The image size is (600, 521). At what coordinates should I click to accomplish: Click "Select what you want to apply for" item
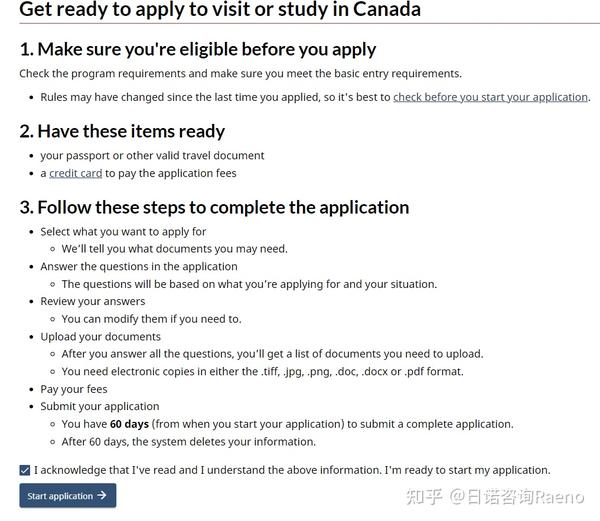(x=123, y=231)
